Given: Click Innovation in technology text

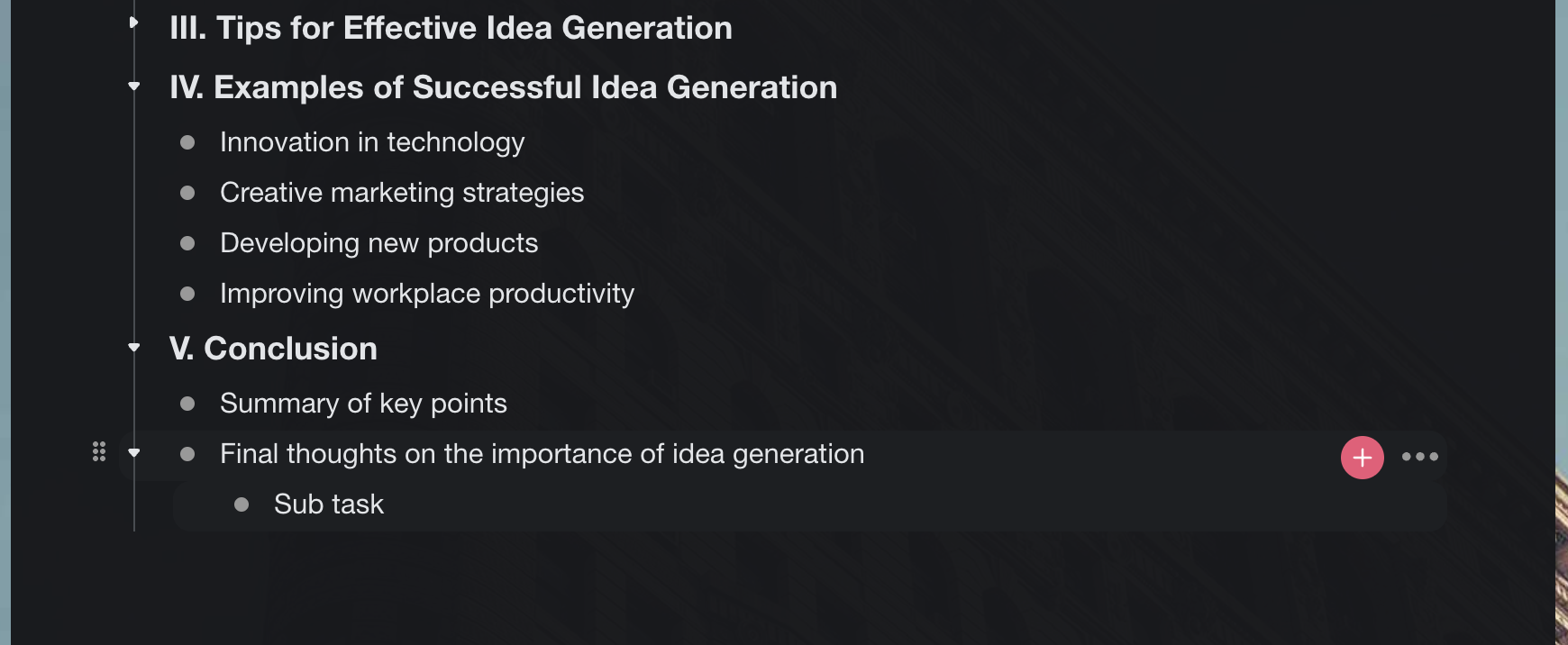Looking at the screenshot, I should click(372, 142).
